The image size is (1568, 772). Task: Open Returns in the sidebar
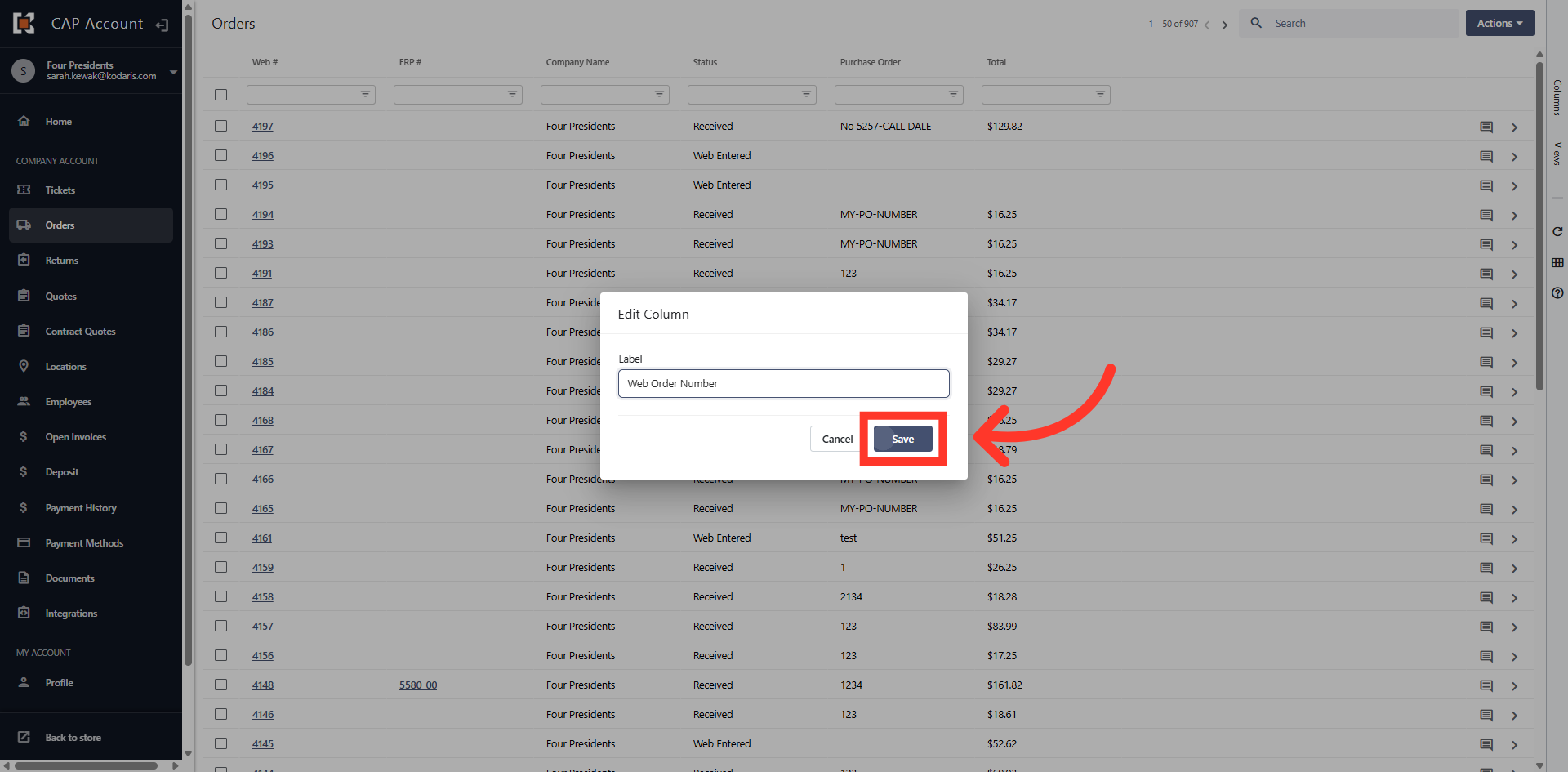[91, 261]
